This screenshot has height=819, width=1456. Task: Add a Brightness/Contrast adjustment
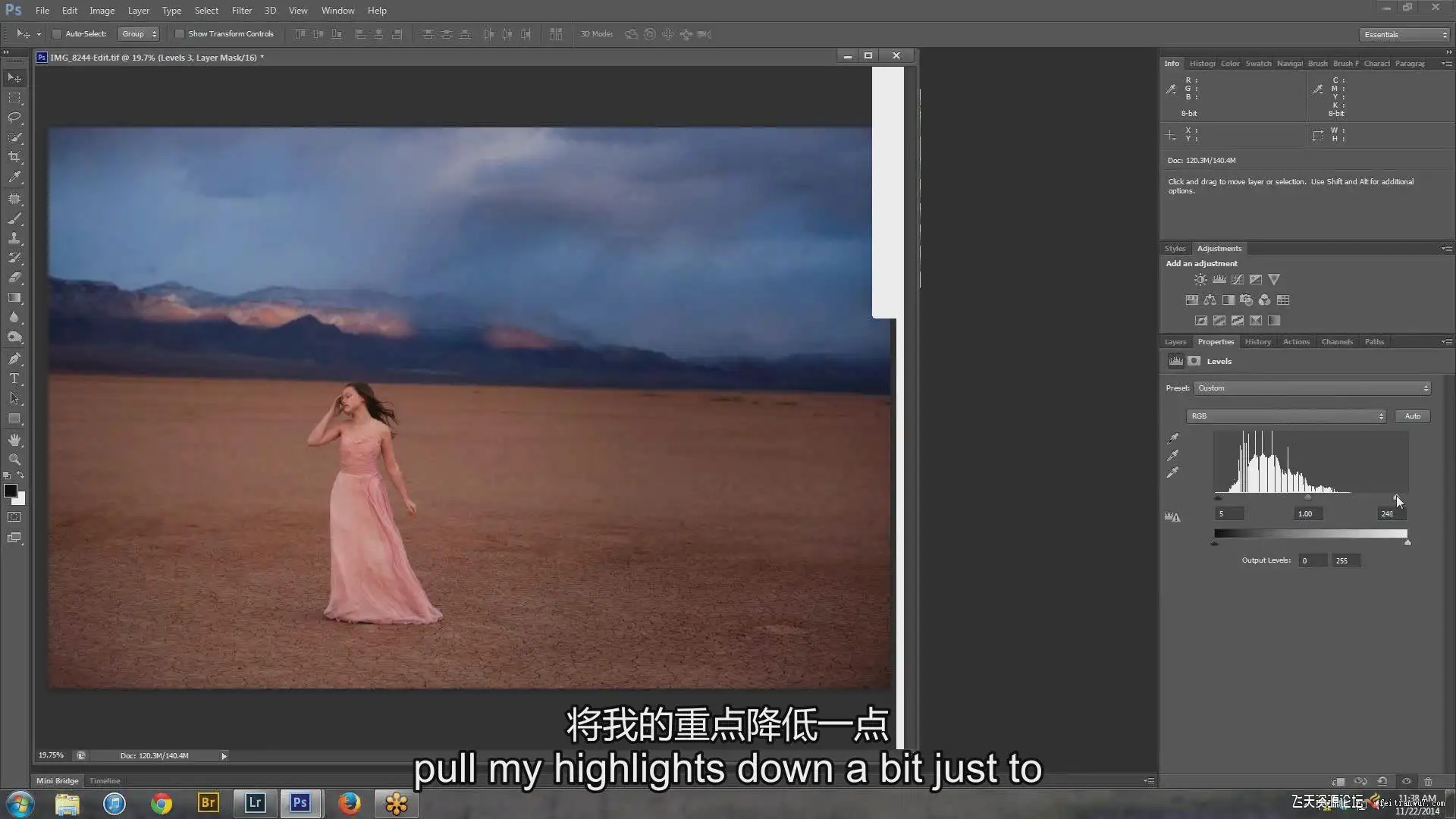[x=1200, y=280]
